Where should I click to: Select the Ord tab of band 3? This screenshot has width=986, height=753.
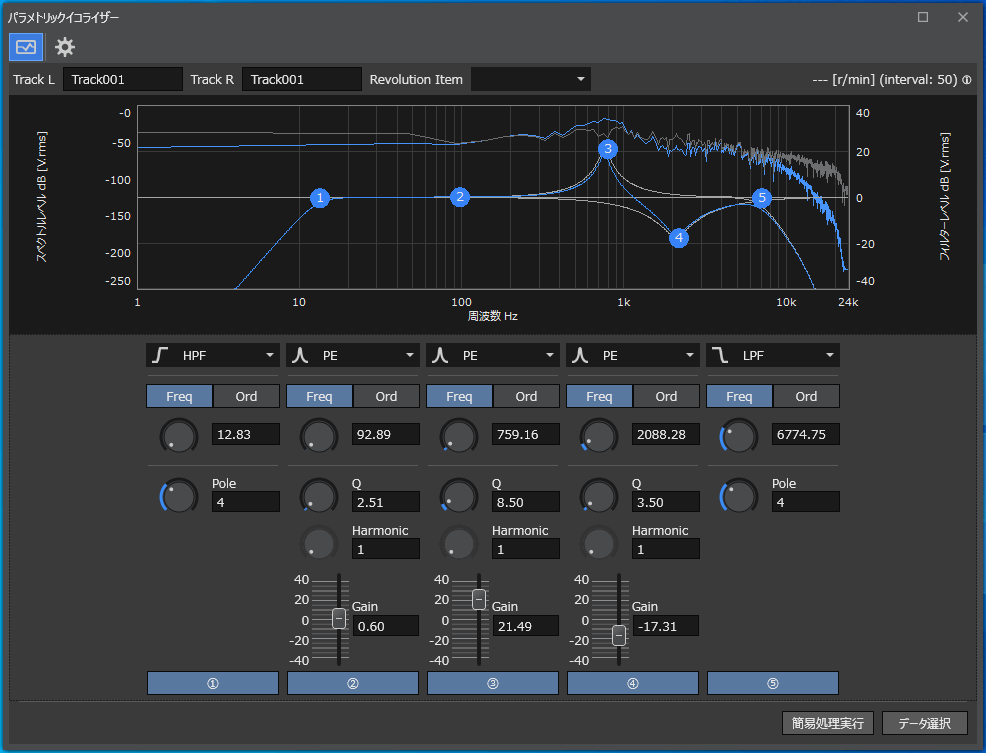(x=526, y=396)
